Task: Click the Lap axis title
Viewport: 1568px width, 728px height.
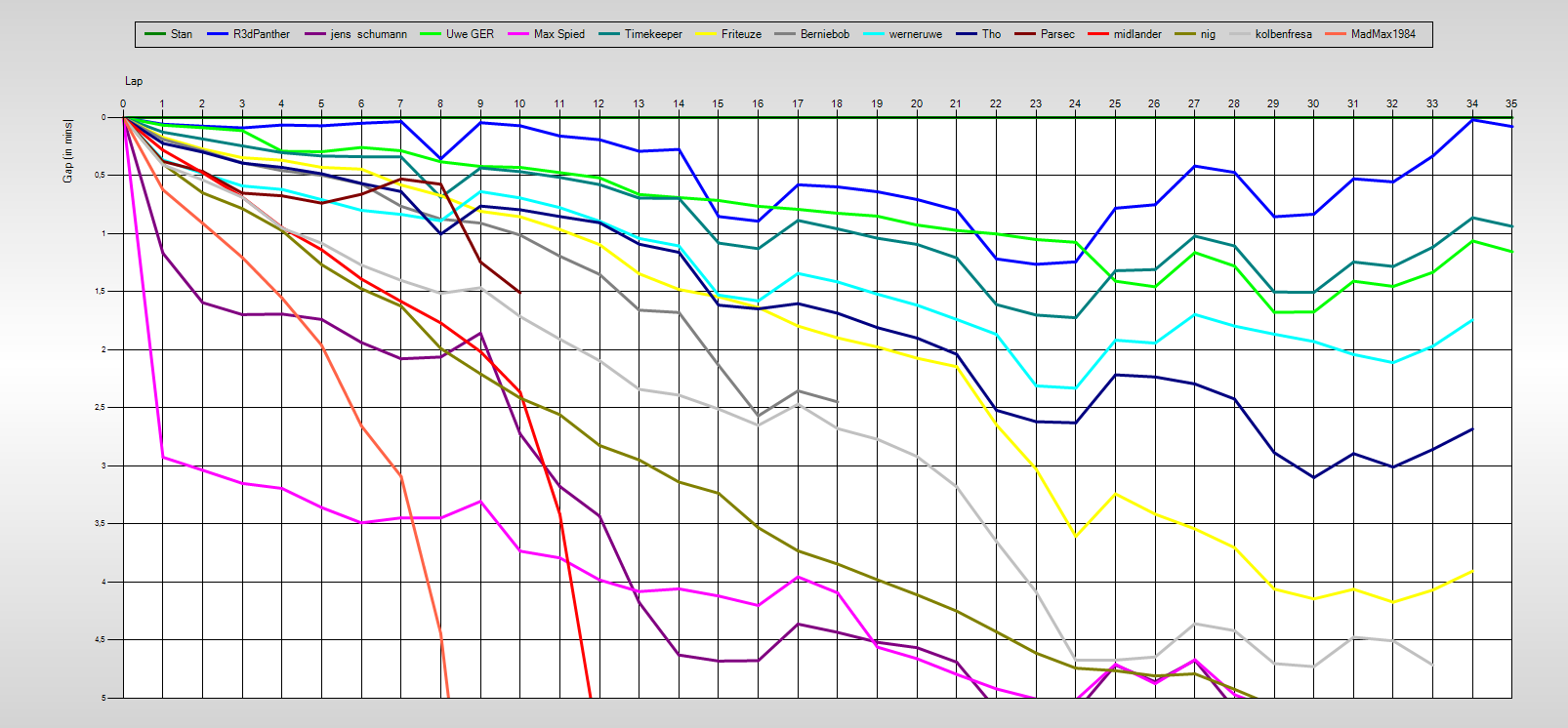Action: (x=134, y=81)
